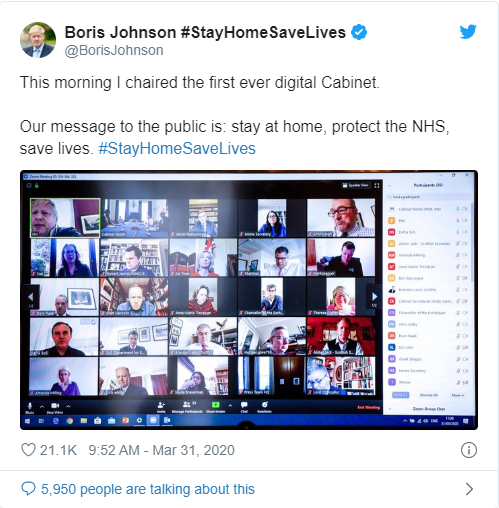The height and width of the screenshot is (508, 499).
Task: Click the Find a participant search field
Action: (x=428, y=197)
